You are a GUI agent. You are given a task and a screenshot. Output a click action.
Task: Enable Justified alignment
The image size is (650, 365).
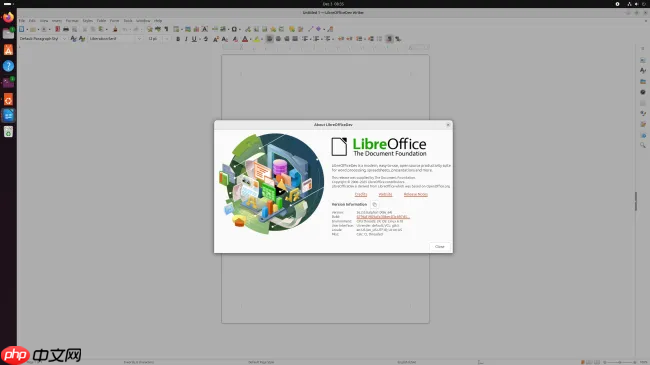coord(295,39)
